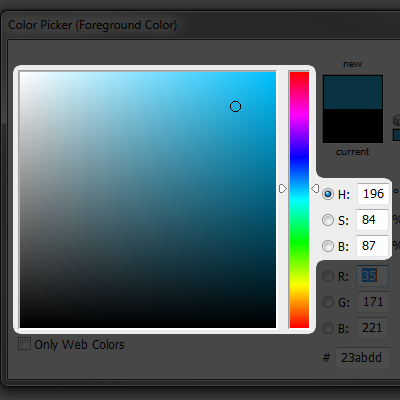Click the S value field showing 84
400x400 pixels.
pos(372,220)
